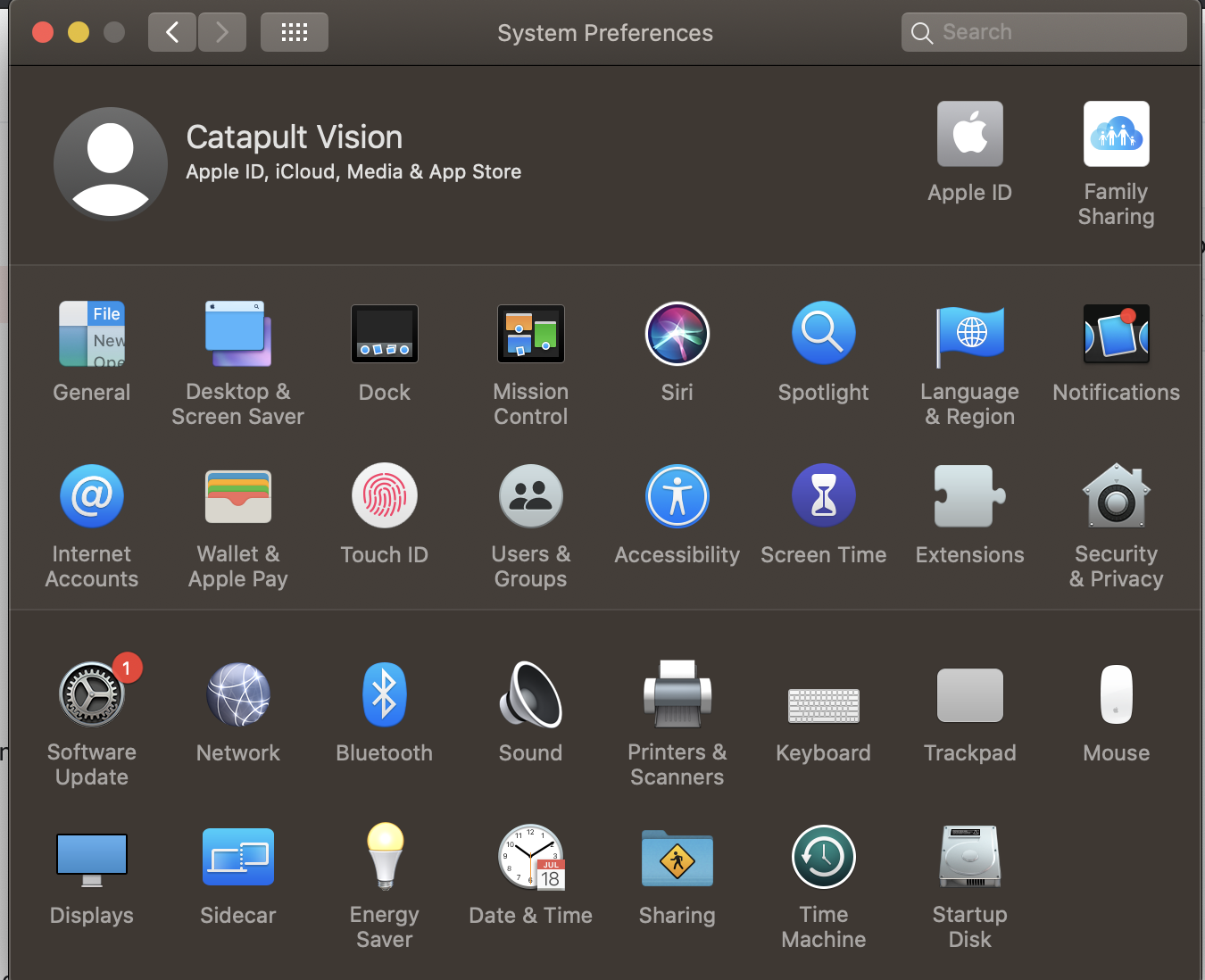The image size is (1205, 980).
Task: Open Family Sharing settings
Action: click(x=1116, y=135)
